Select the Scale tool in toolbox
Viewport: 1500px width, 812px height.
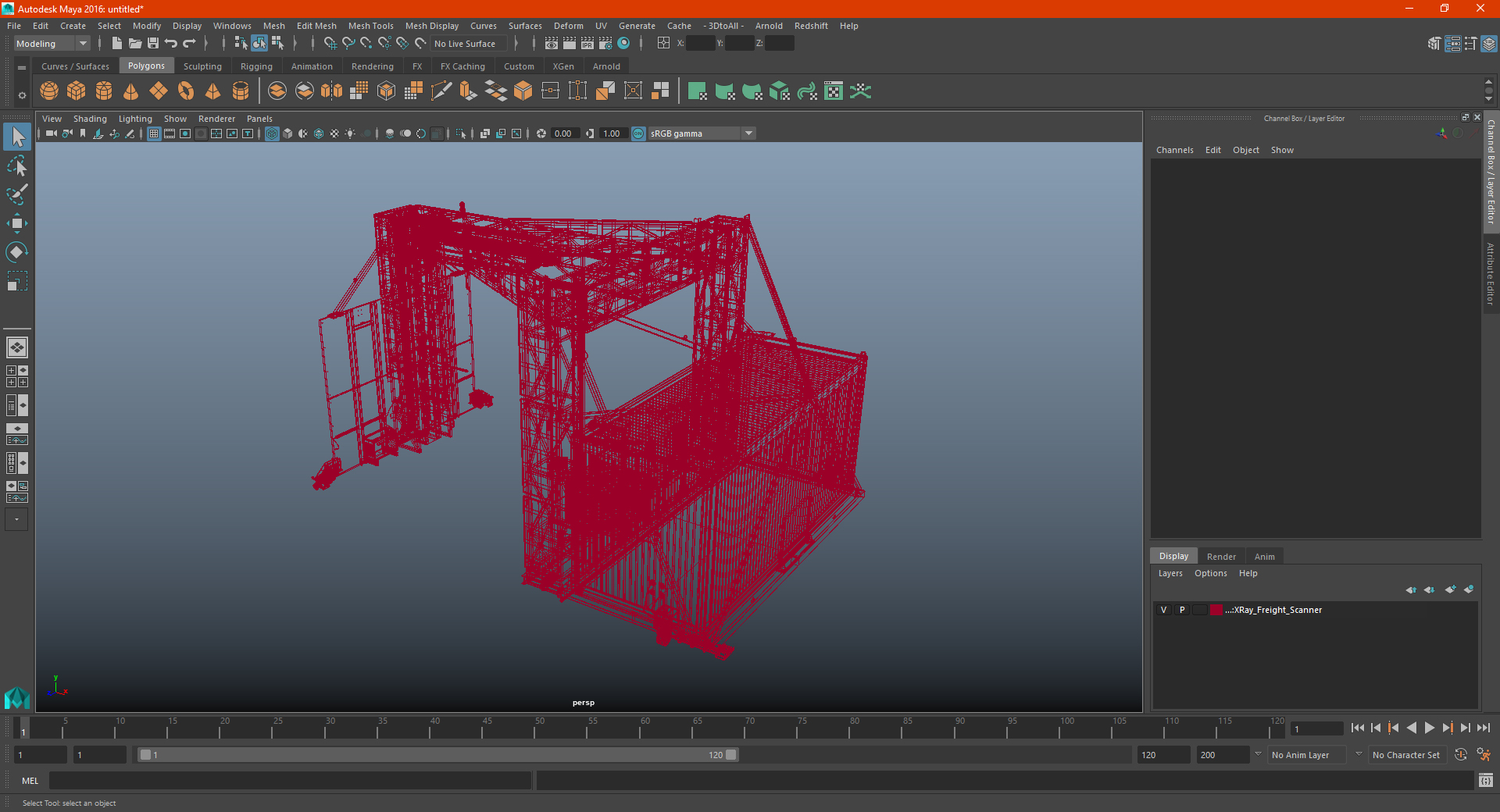17,280
